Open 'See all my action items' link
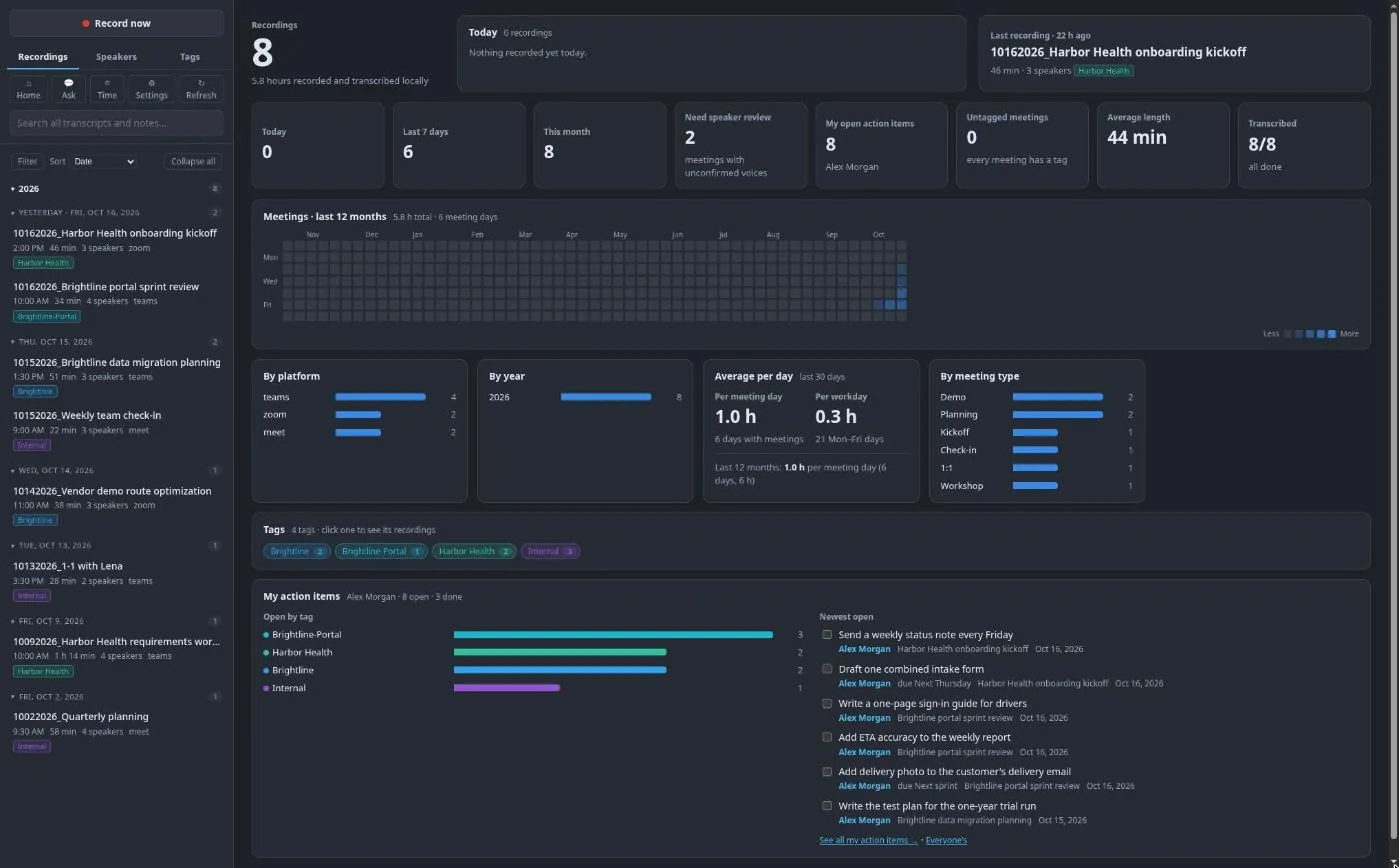 (x=868, y=840)
